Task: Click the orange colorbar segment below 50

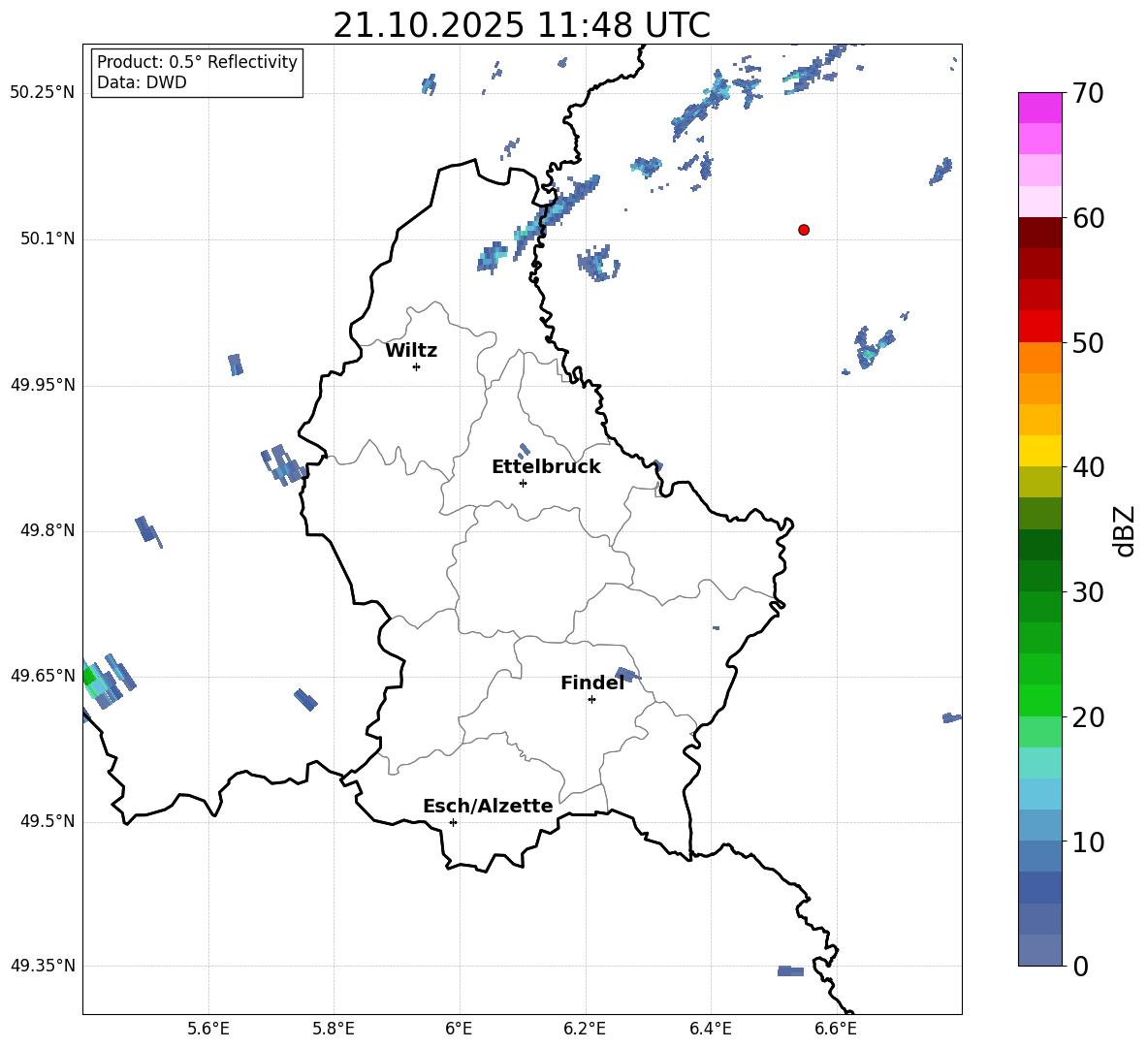Action: 1039,358
